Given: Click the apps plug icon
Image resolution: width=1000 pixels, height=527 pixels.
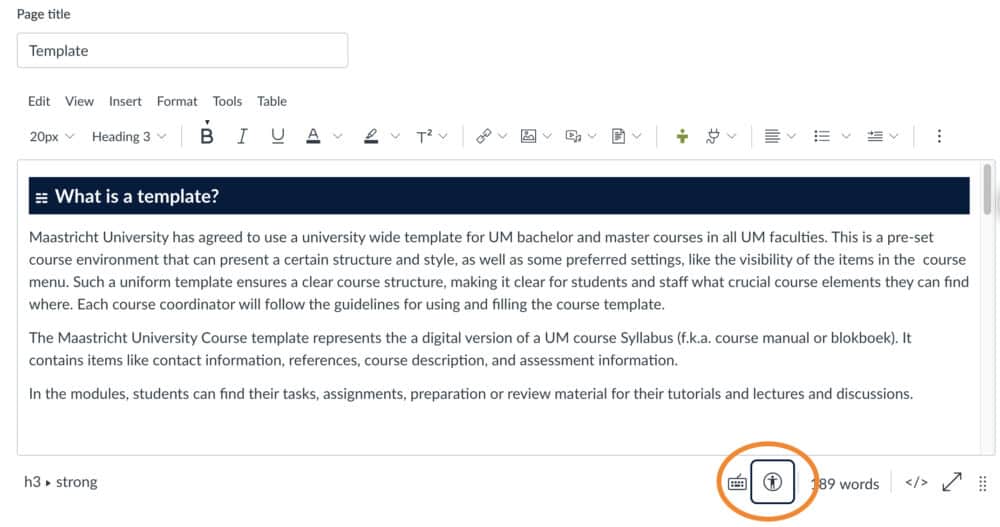Looking at the screenshot, I should click(x=713, y=136).
